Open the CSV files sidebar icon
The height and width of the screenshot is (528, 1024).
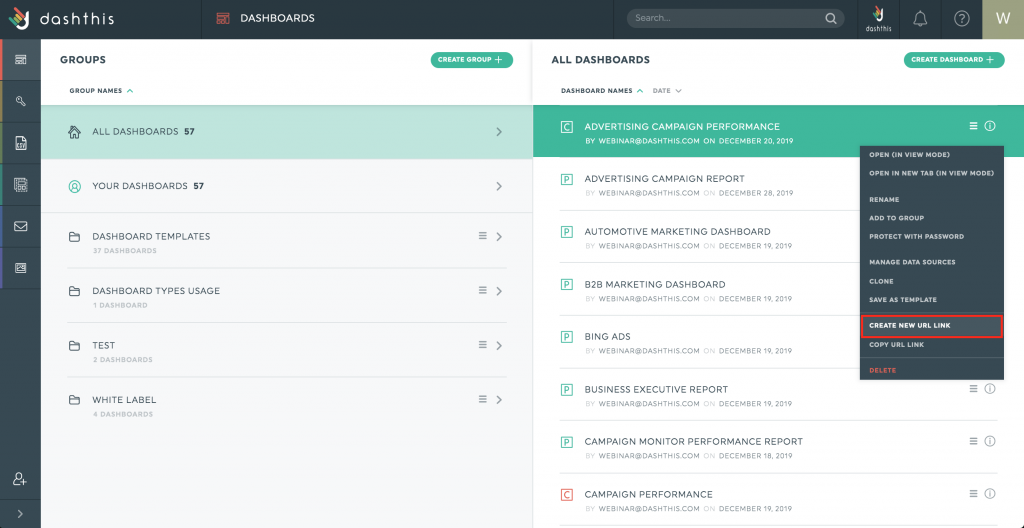click(x=21, y=143)
